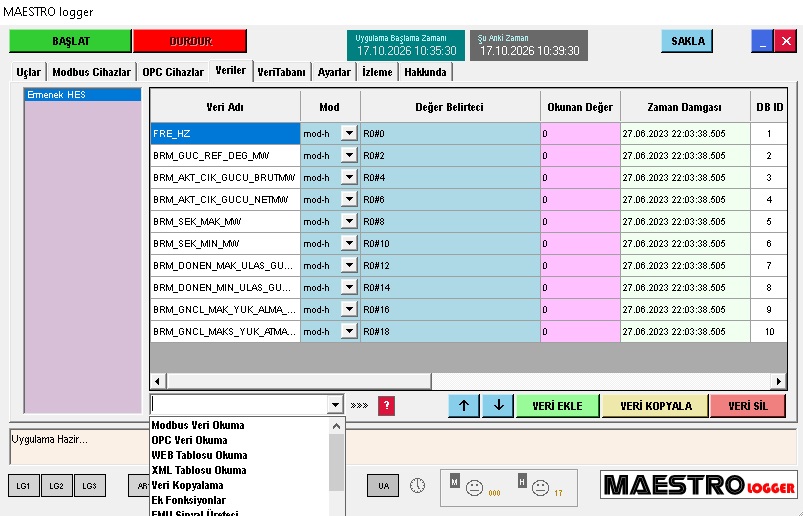This screenshot has width=803, height=516.
Task: Click the red question mark help icon
Action: (x=386, y=406)
